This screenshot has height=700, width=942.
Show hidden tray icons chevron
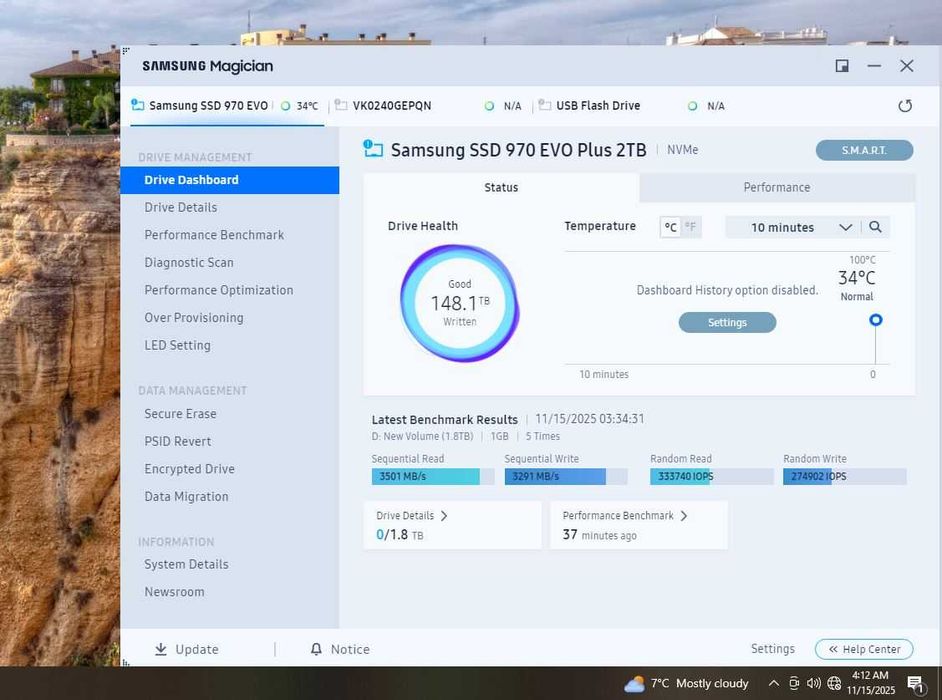(774, 683)
